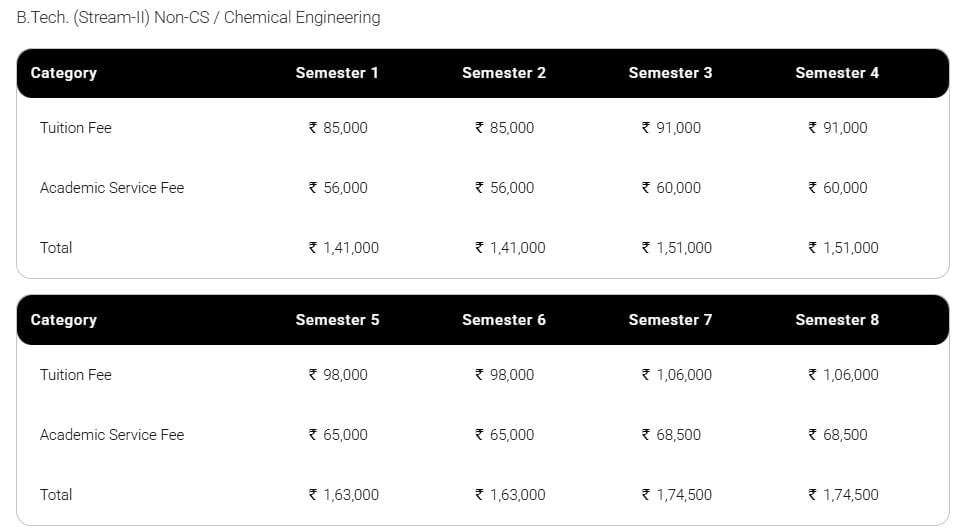Screen dimensions: 956x527
Task: Click Category header above Semester 1 table
Action: (64, 73)
